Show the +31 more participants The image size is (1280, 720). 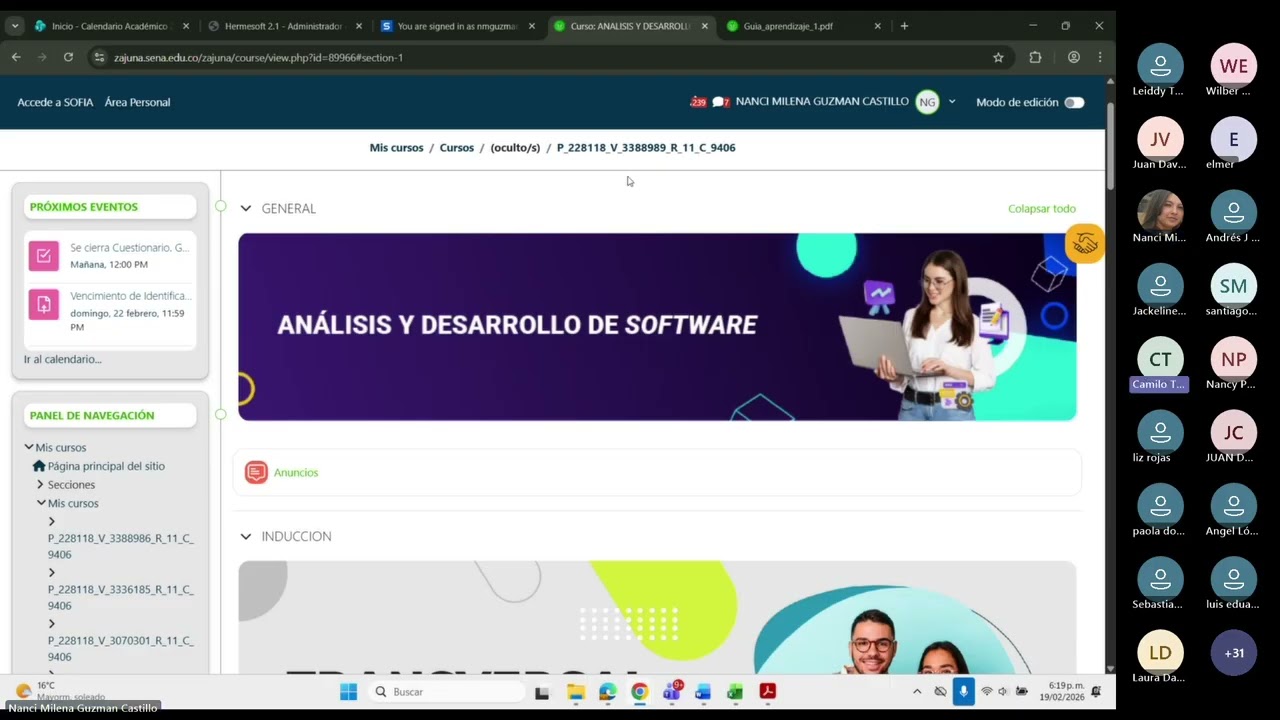pyautogui.click(x=1234, y=653)
